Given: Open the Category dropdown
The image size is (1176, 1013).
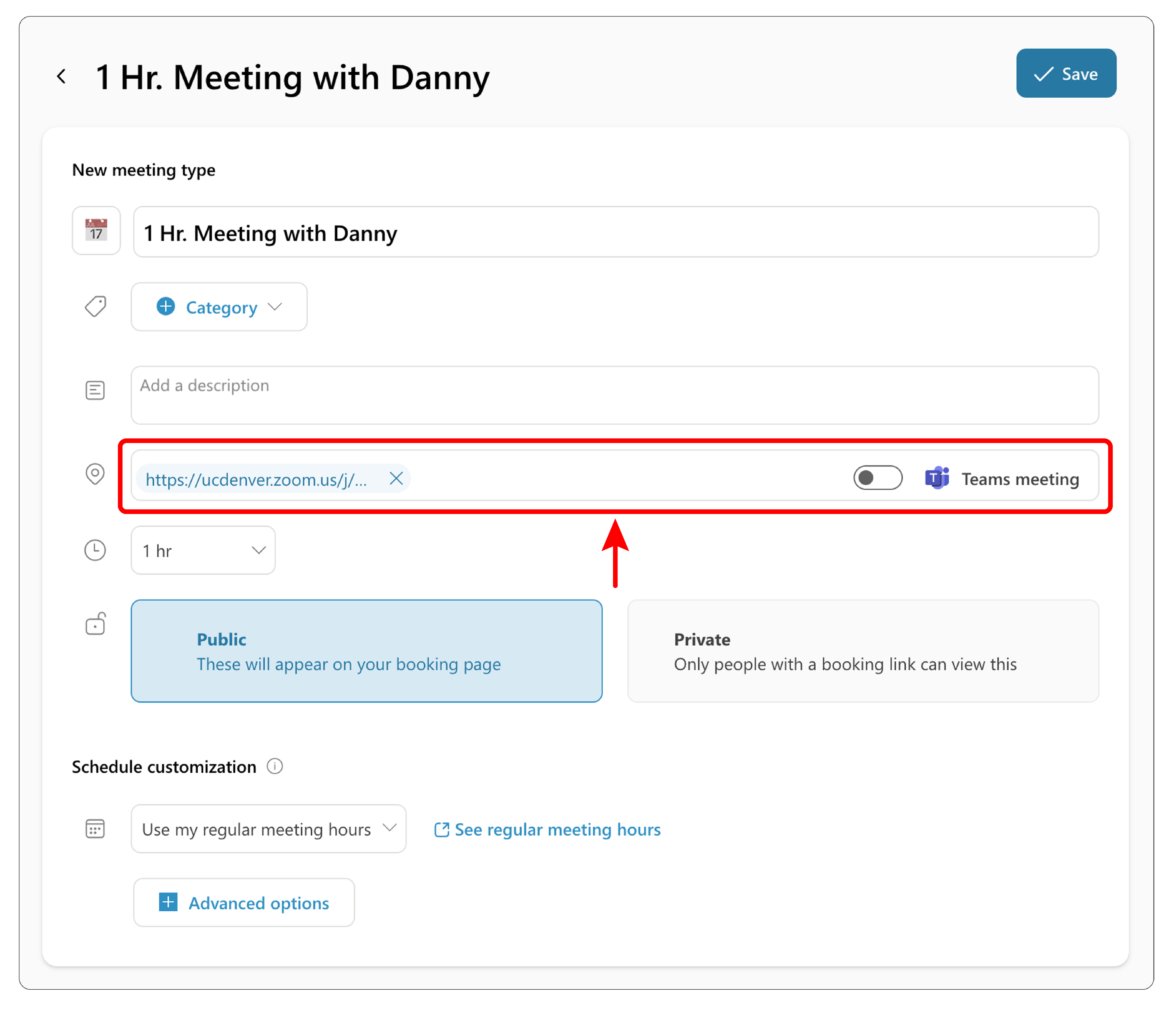Looking at the screenshot, I should click(x=219, y=307).
